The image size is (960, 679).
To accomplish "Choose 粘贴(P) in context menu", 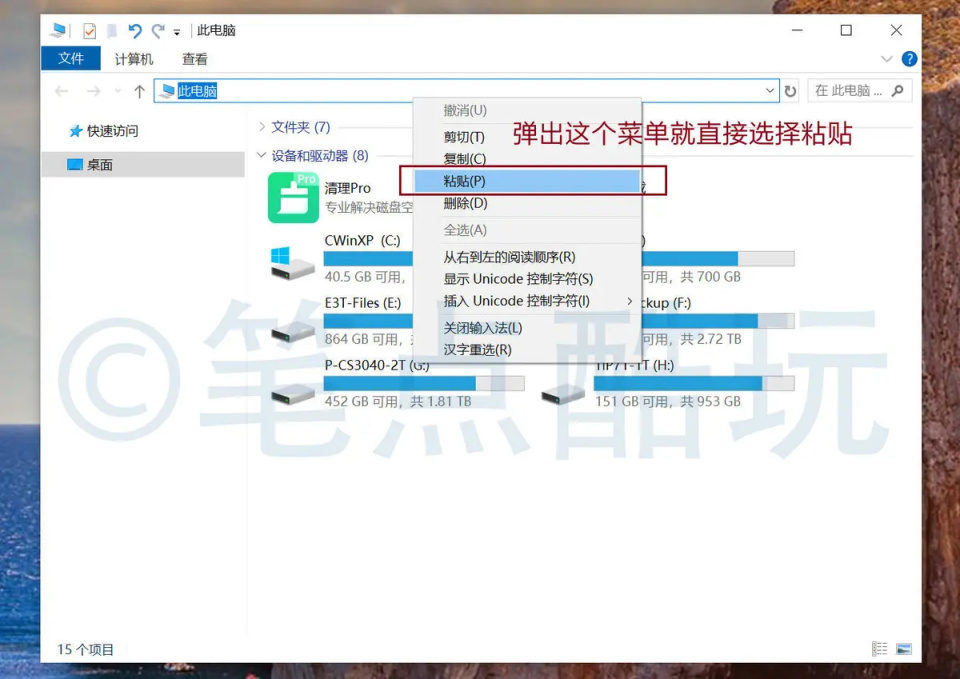I will pyautogui.click(x=528, y=181).
